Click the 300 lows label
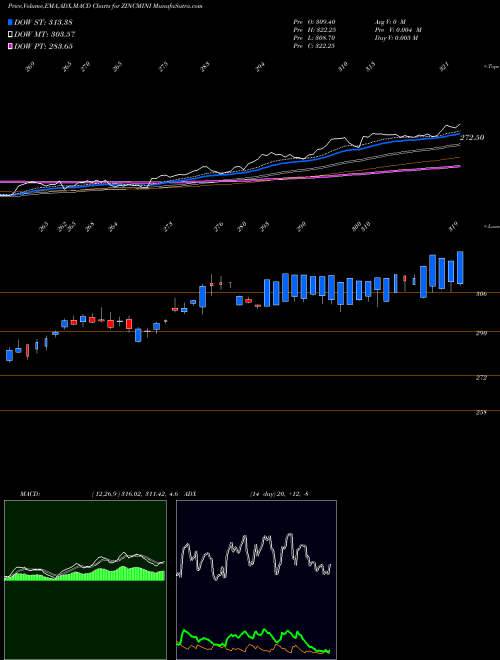500x660 pixels. click(x=356, y=227)
